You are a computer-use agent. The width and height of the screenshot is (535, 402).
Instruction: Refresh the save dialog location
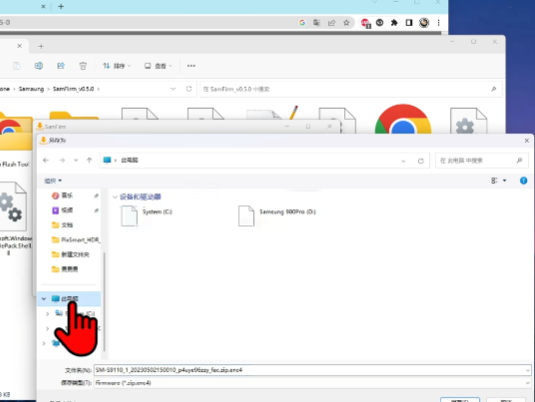click(x=421, y=161)
